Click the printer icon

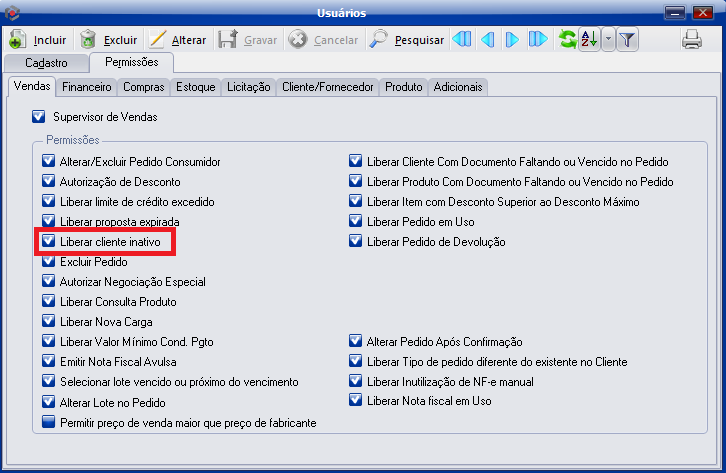(692, 40)
